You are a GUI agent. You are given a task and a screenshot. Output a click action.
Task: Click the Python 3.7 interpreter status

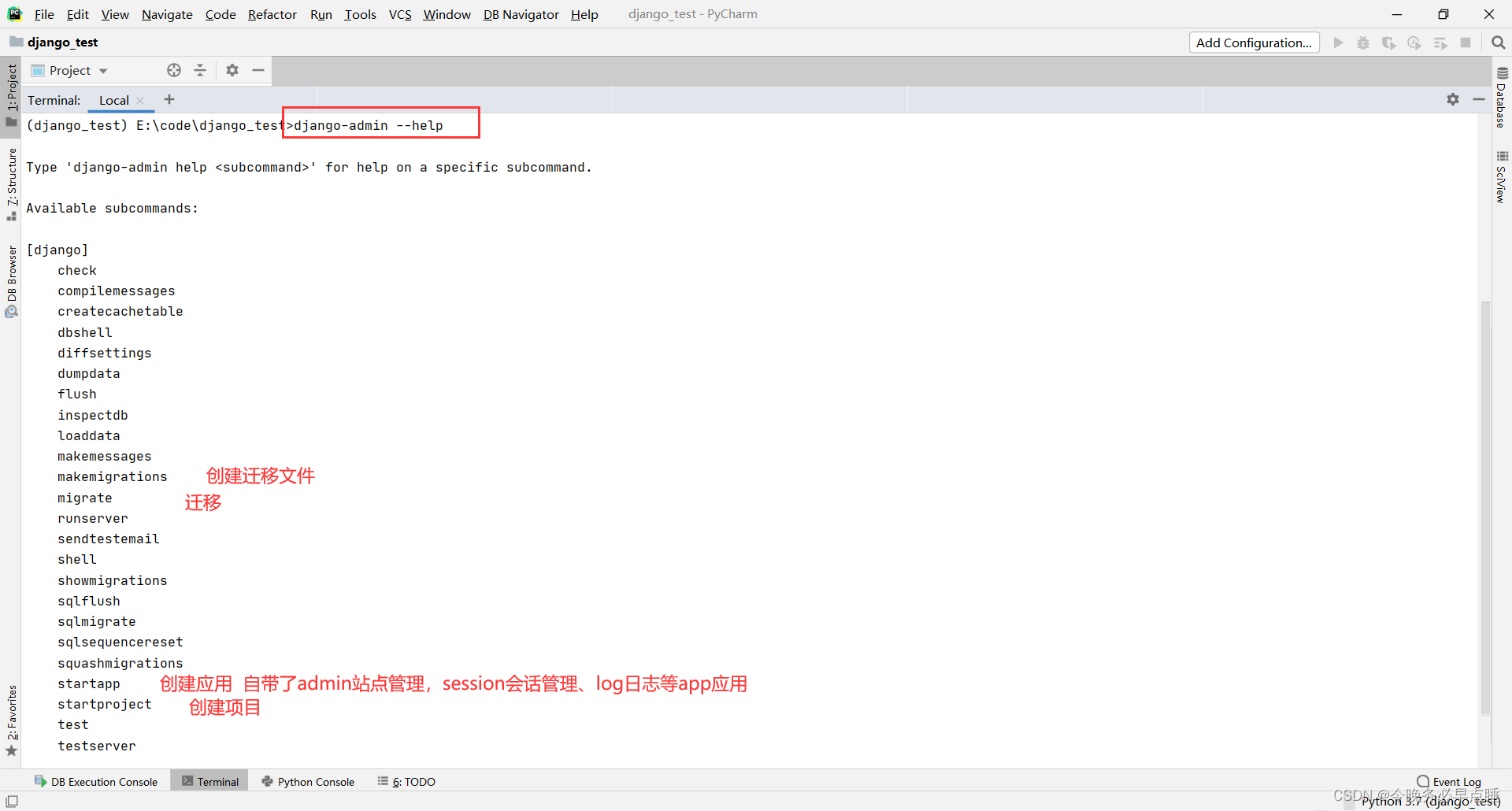point(1431,802)
